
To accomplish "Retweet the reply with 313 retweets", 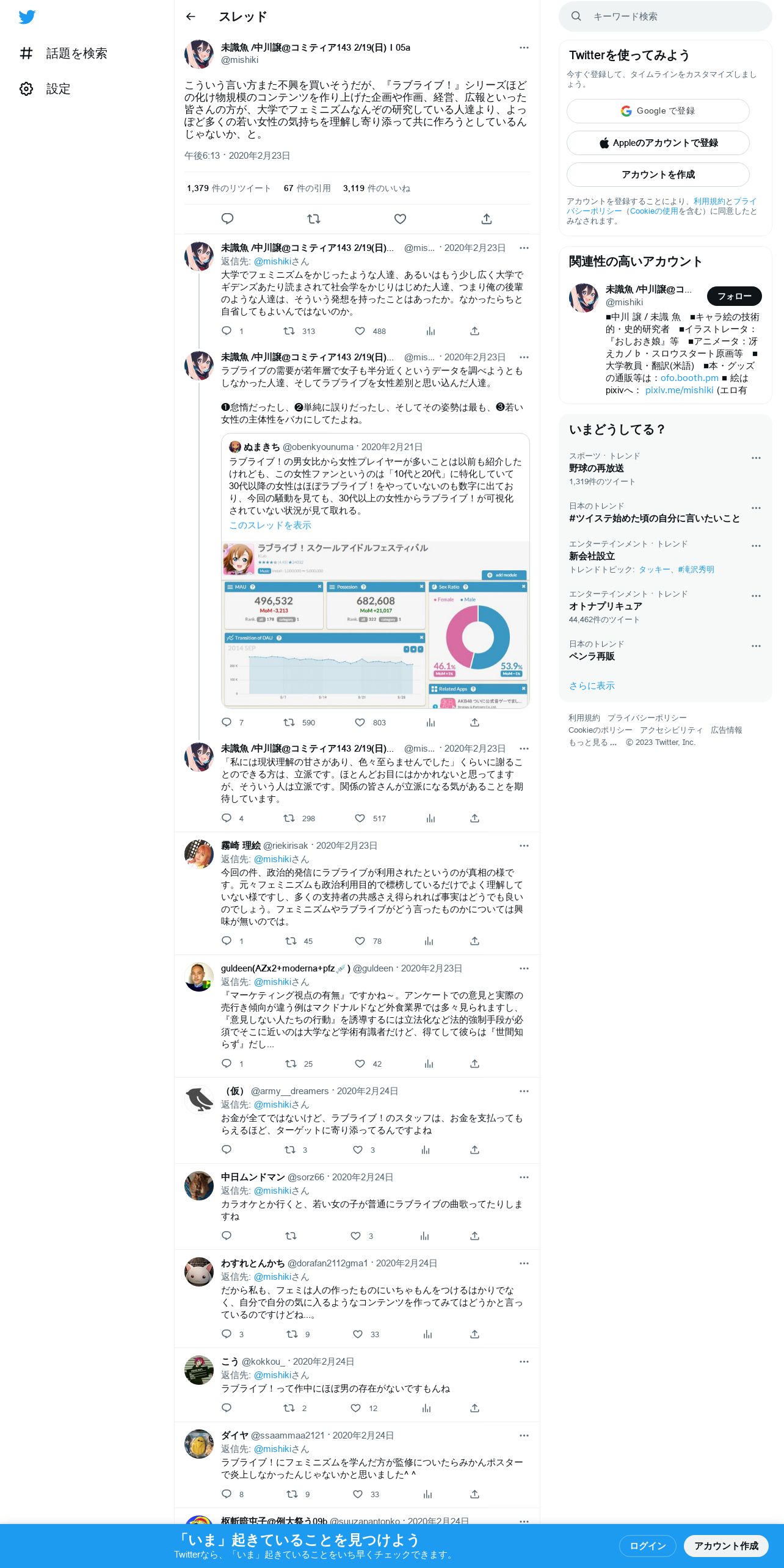I will pyautogui.click(x=289, y=331).
